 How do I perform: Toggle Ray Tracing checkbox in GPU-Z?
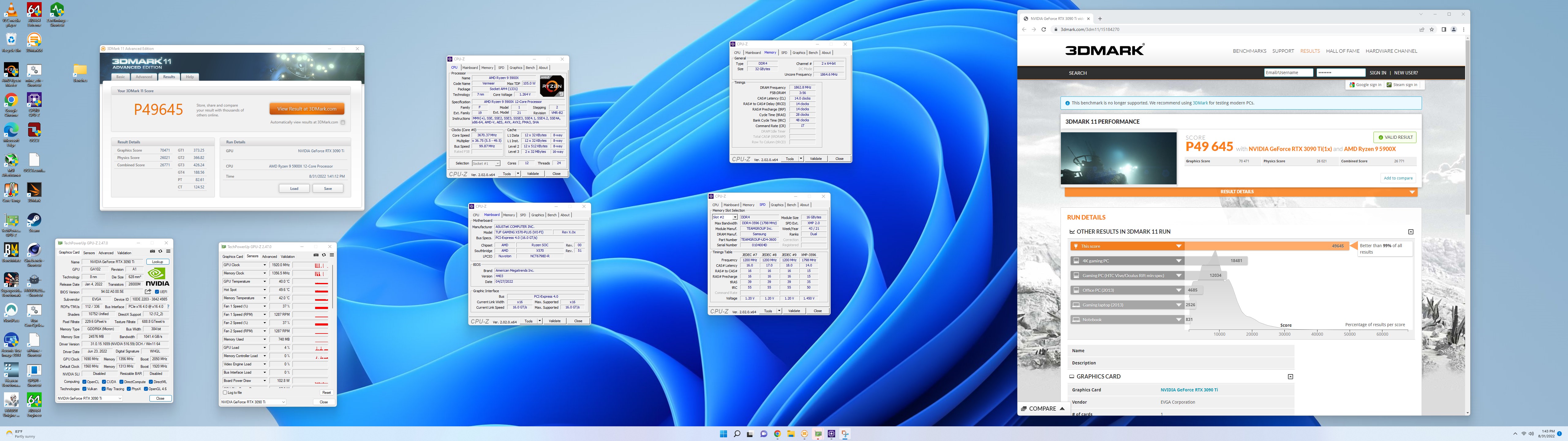point(104,389)
